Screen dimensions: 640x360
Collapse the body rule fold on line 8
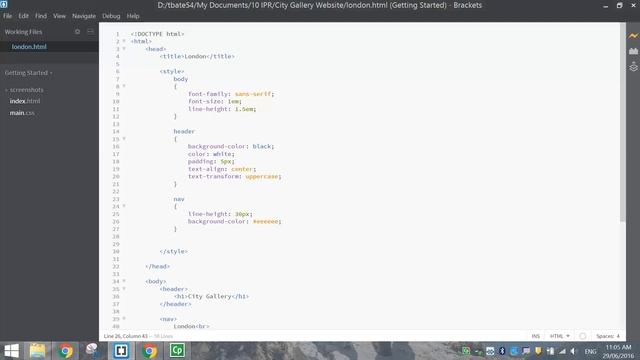click(x=124, y=86)
